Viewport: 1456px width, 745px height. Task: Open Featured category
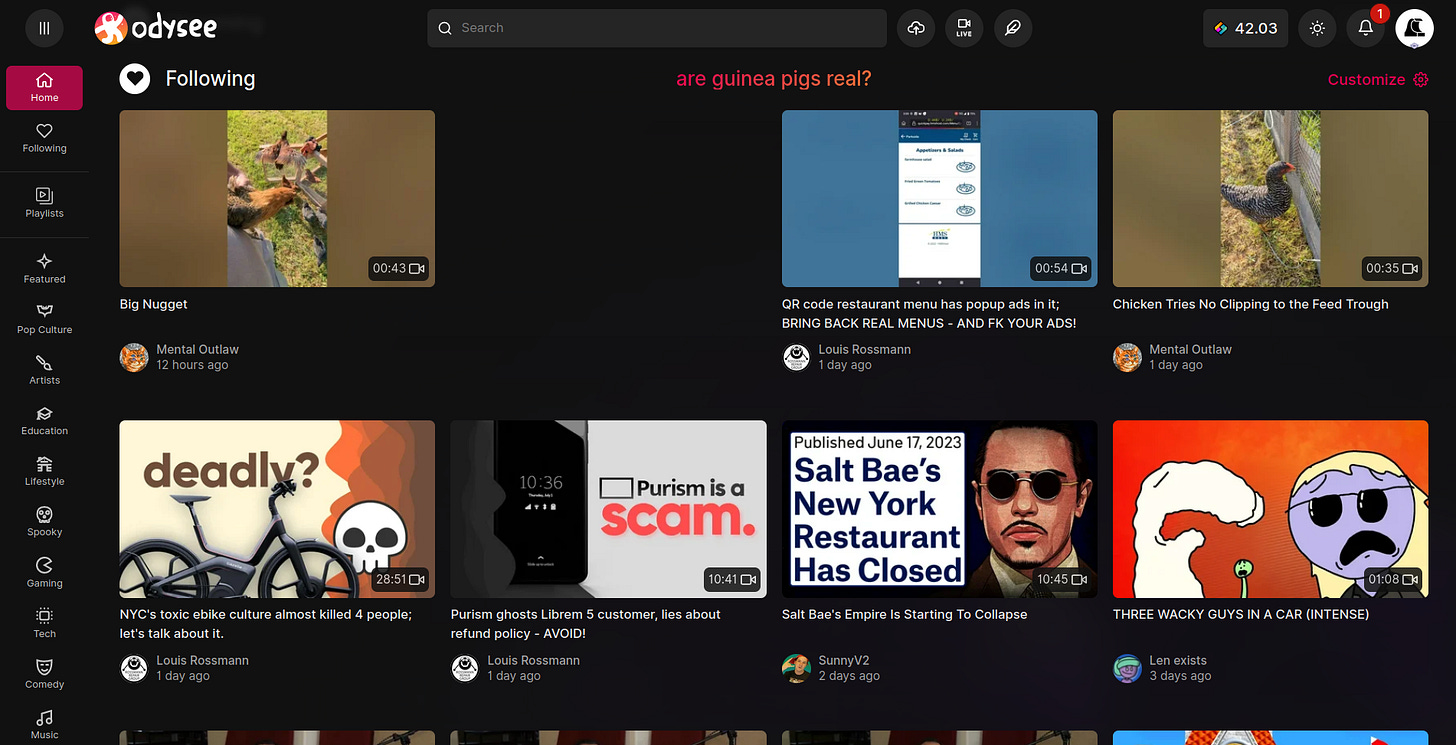(44, 269)
